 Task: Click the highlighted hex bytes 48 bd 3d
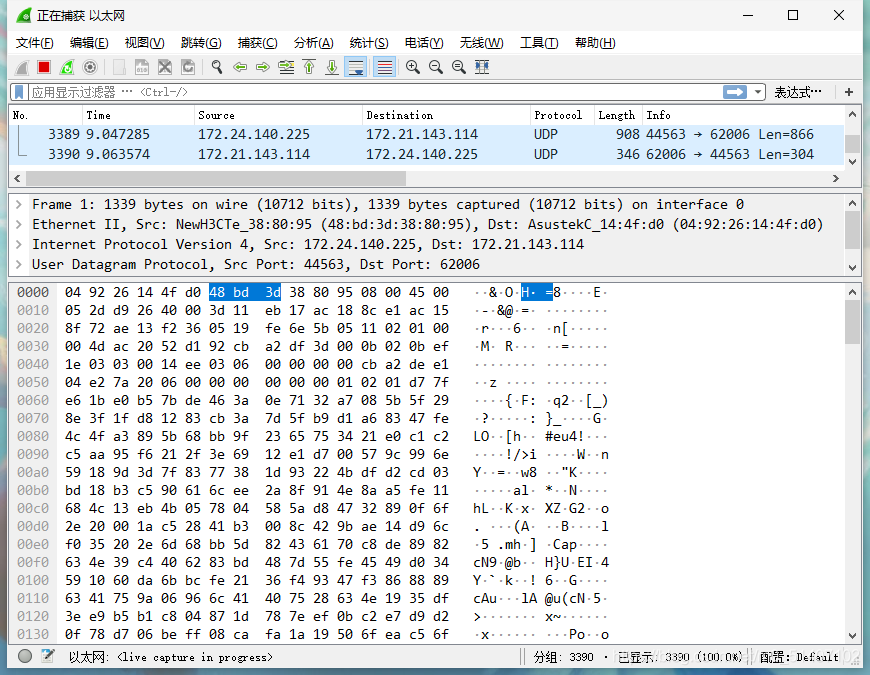(x=245, y=292)
